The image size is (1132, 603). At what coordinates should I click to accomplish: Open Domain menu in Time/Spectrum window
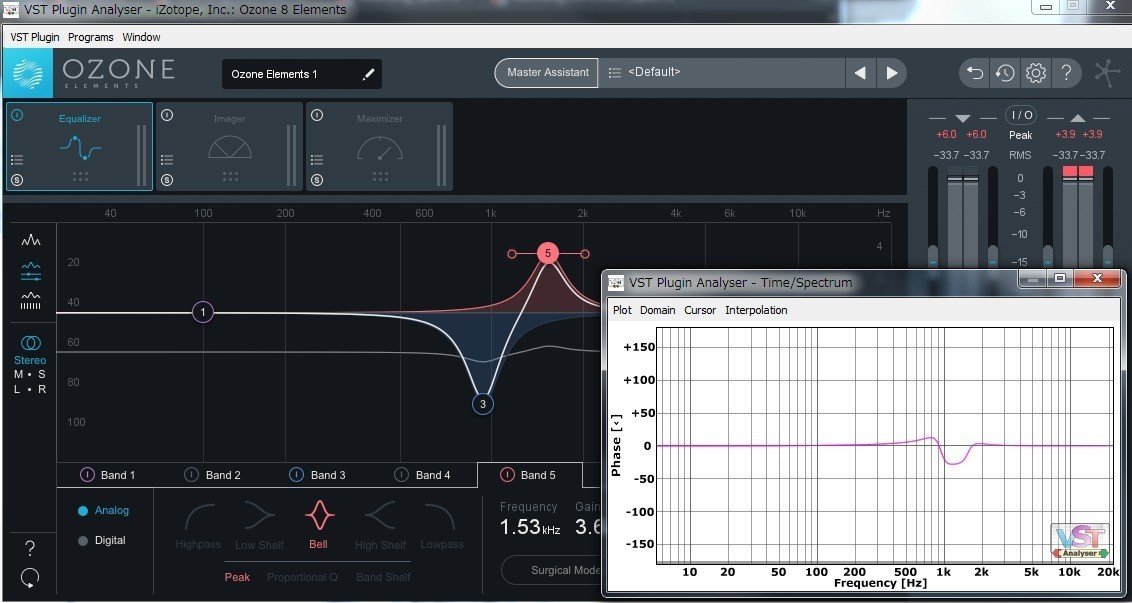click(658, 310)
